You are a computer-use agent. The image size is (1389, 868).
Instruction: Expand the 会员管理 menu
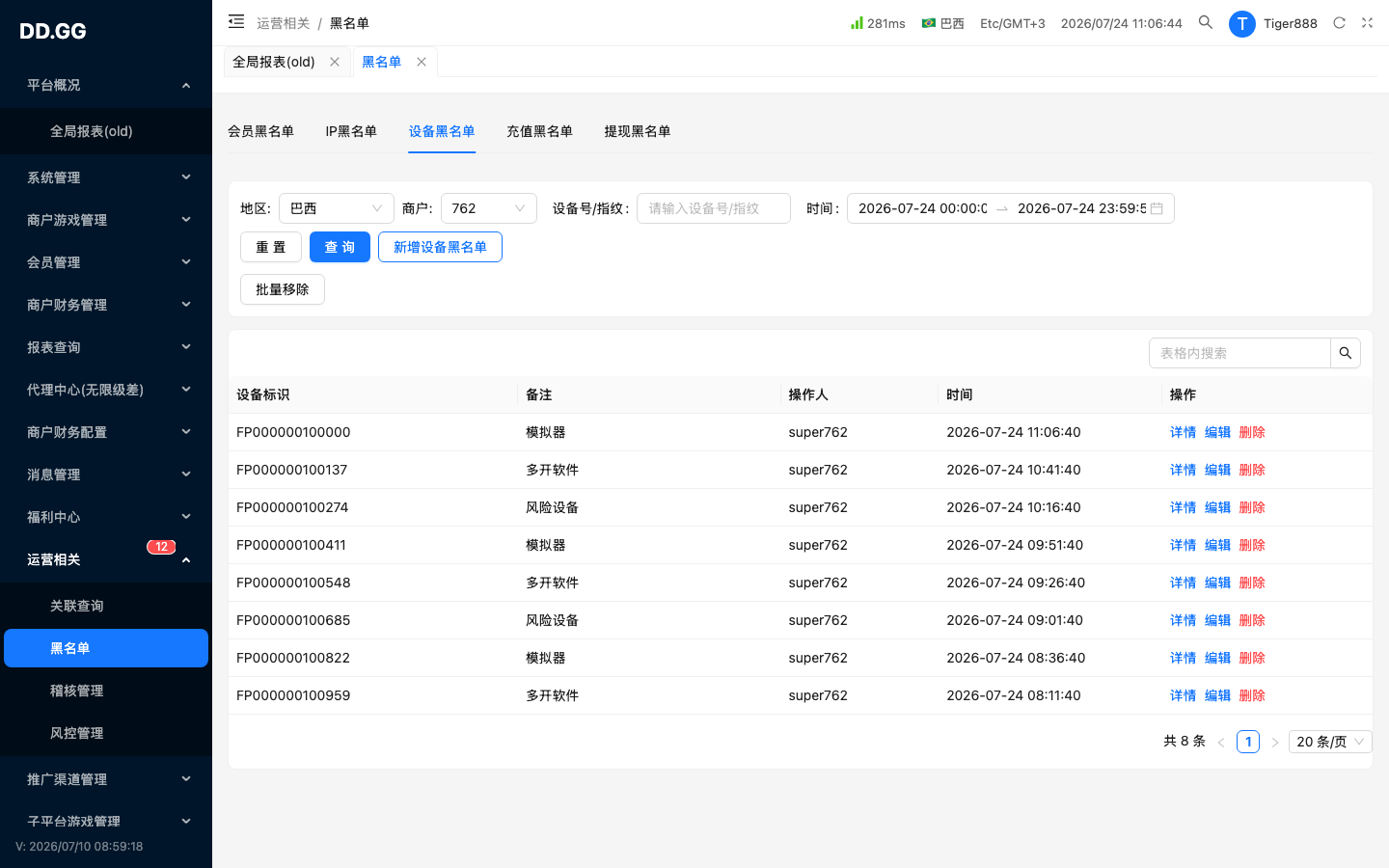tap(106, 262)
